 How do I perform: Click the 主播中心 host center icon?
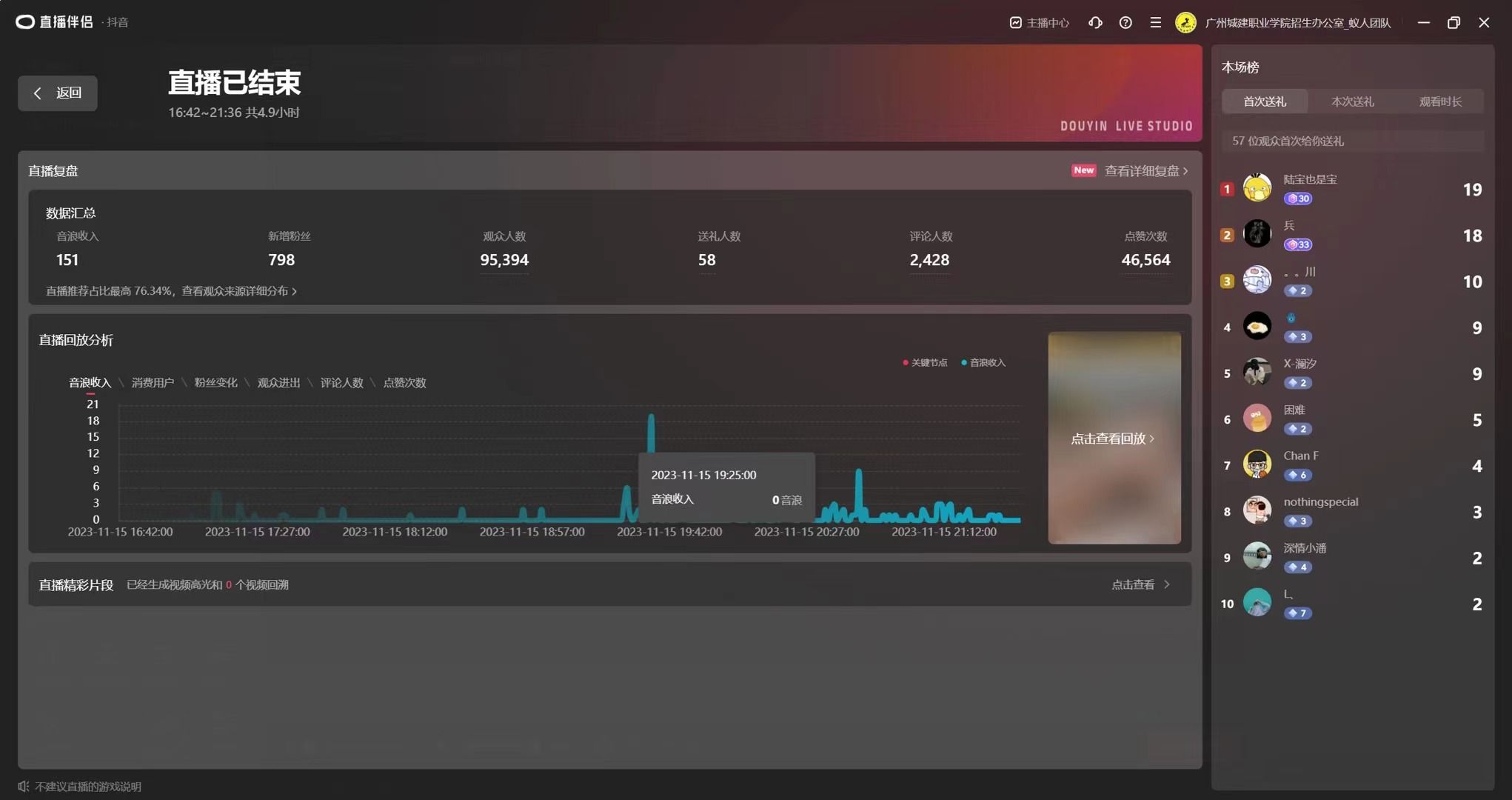point(1016,22)
